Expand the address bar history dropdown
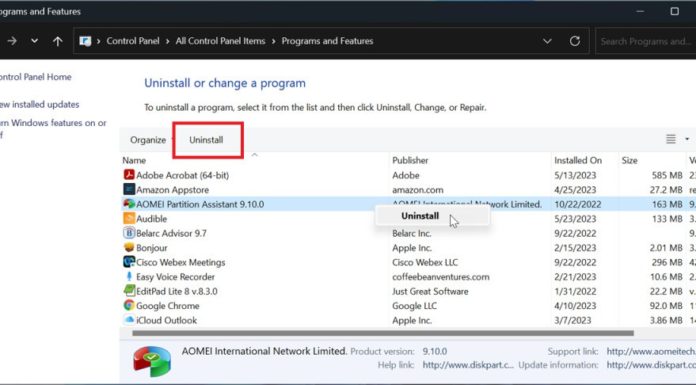This screenshot has width=696, height=385. pos(547,41)
